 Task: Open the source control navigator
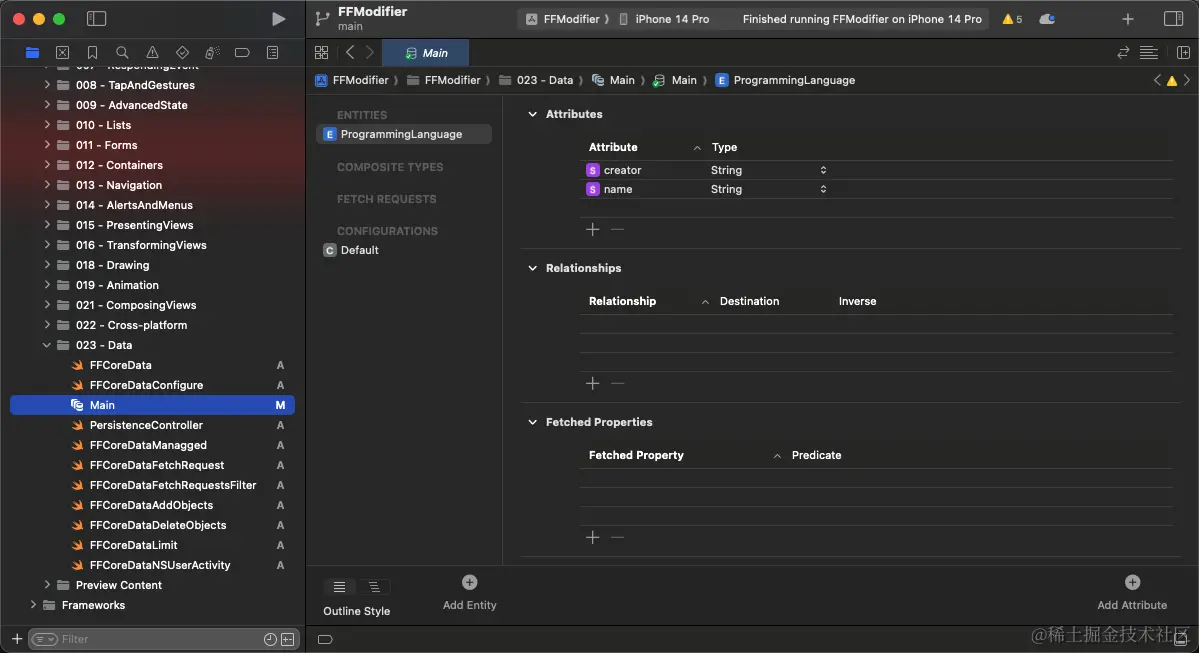[x=63, y=53]
